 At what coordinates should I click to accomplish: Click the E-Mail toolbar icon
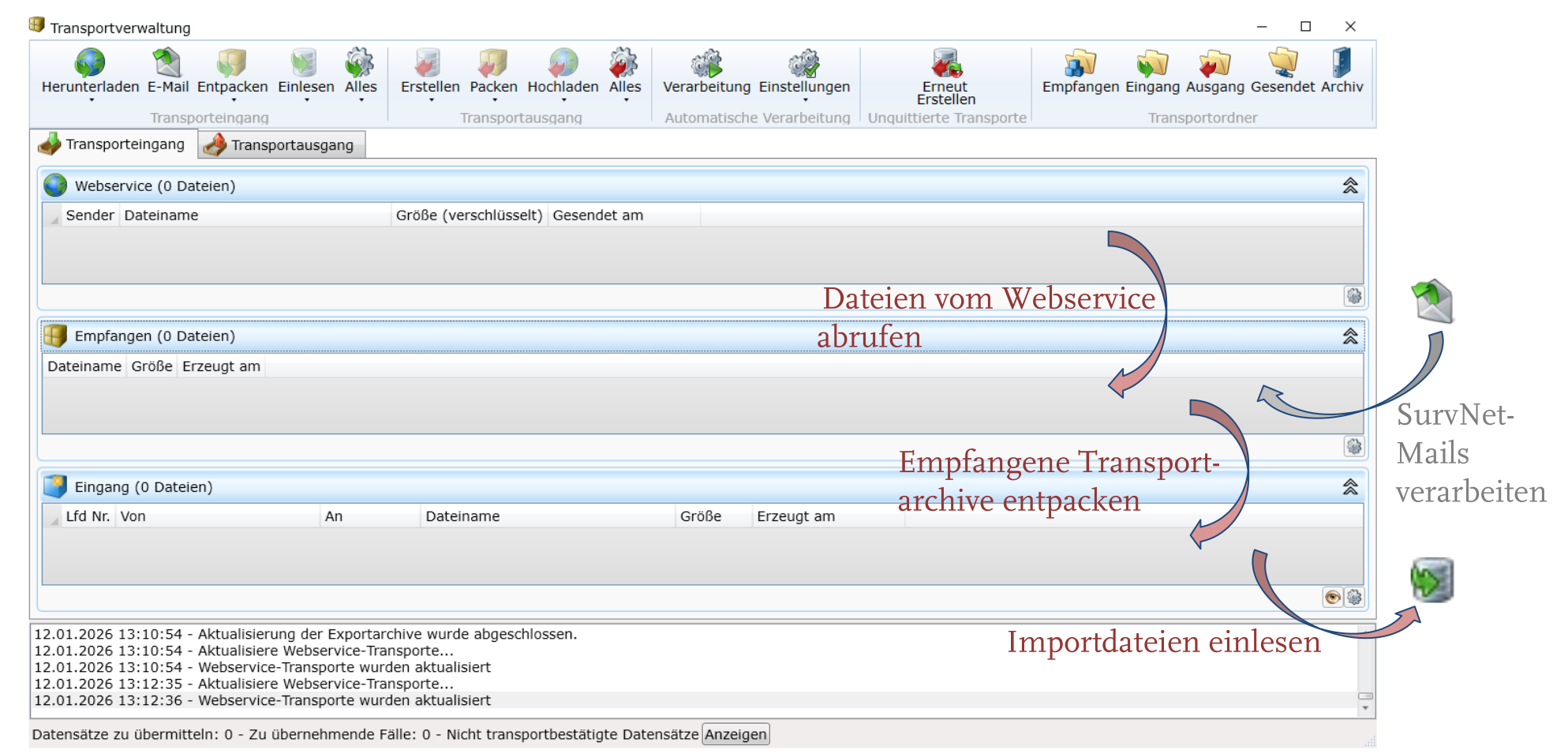167,65
